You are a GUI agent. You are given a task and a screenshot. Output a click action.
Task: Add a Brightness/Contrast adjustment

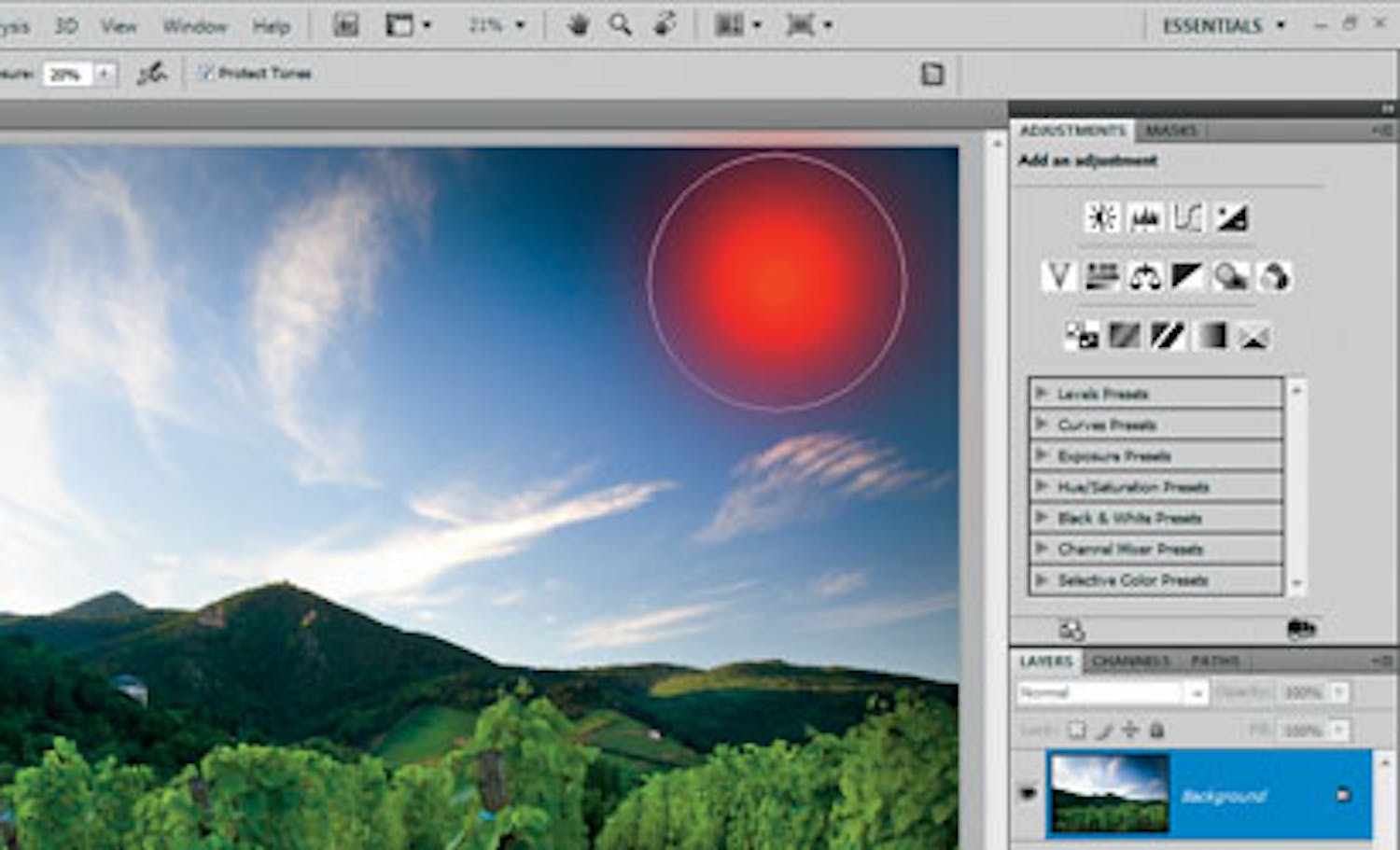(x=1101, y=218)
